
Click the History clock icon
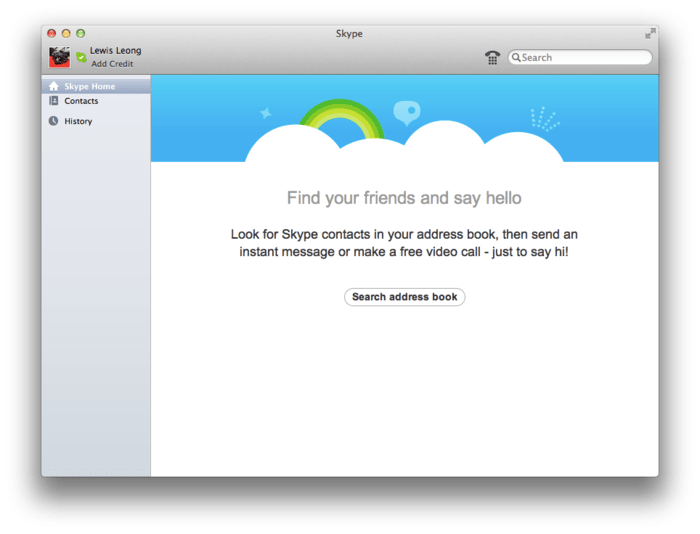[x=54, y=121]
